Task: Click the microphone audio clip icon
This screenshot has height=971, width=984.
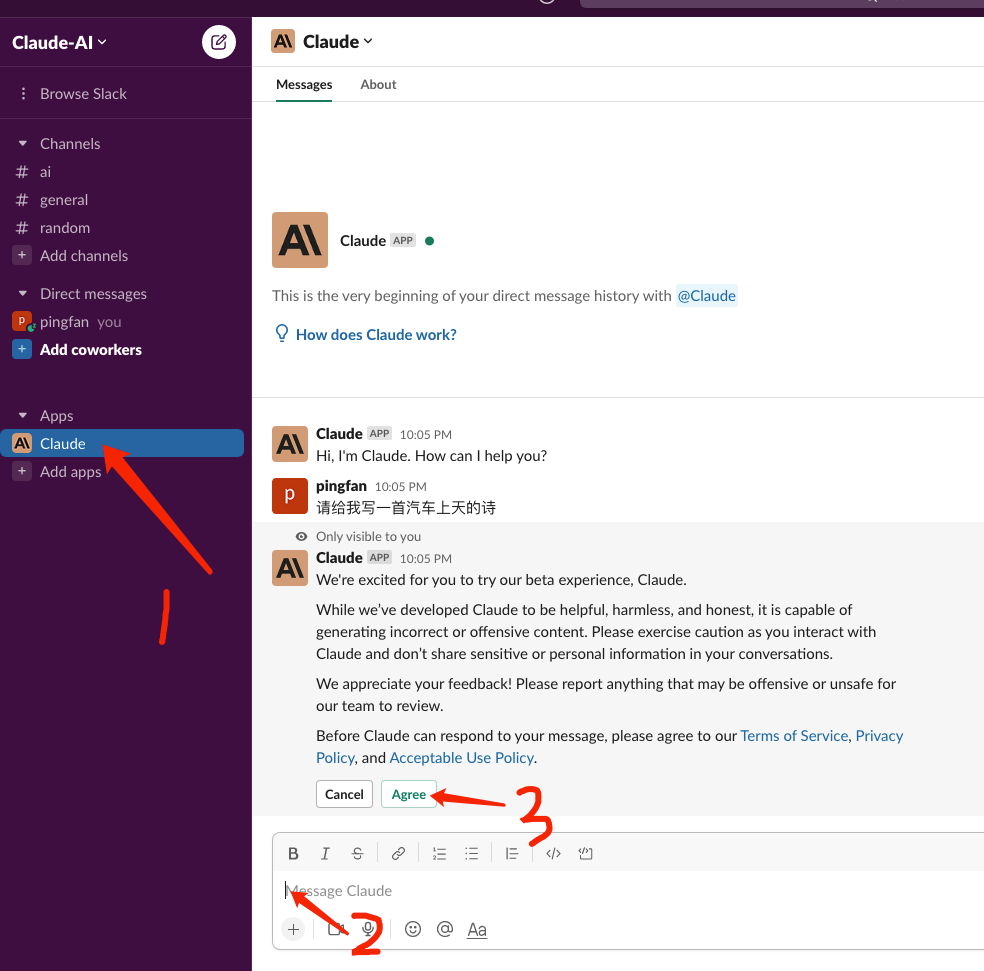Action: tap(368, 929)
